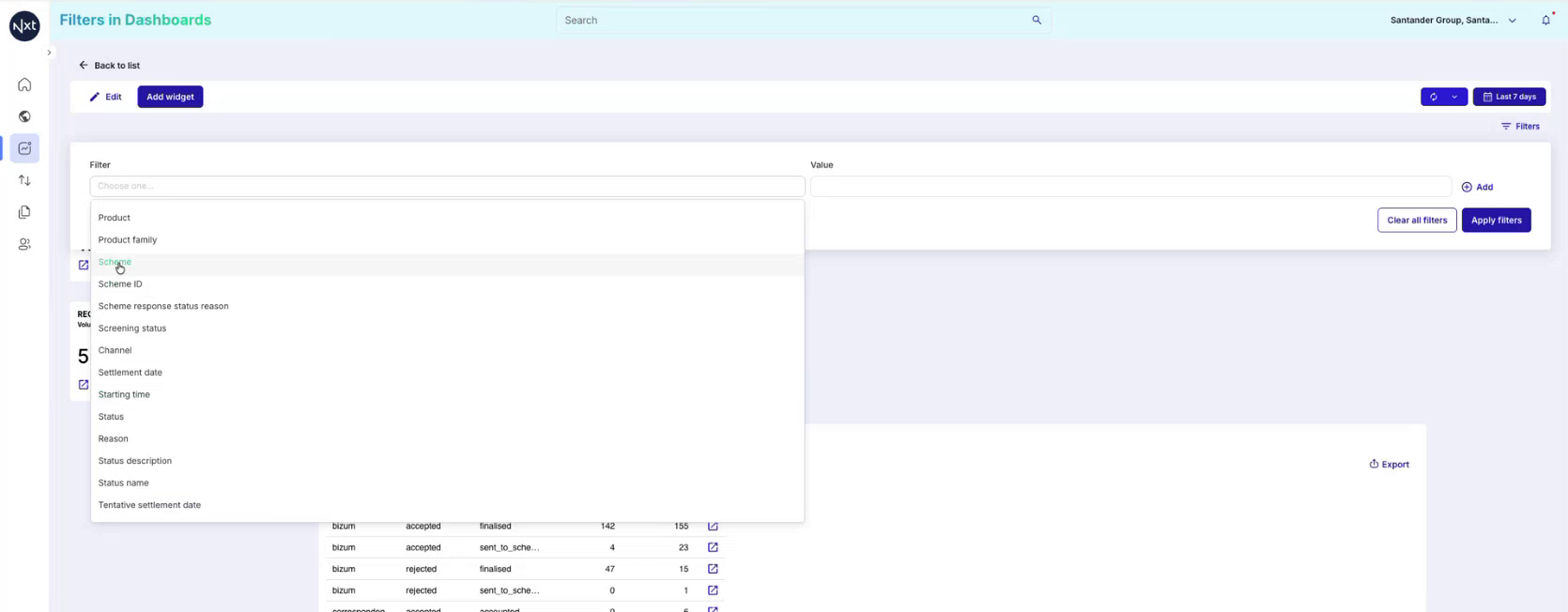Select Tentative settlement date option
Viewport: 1568px width, 612px height.
click(447, 505)
